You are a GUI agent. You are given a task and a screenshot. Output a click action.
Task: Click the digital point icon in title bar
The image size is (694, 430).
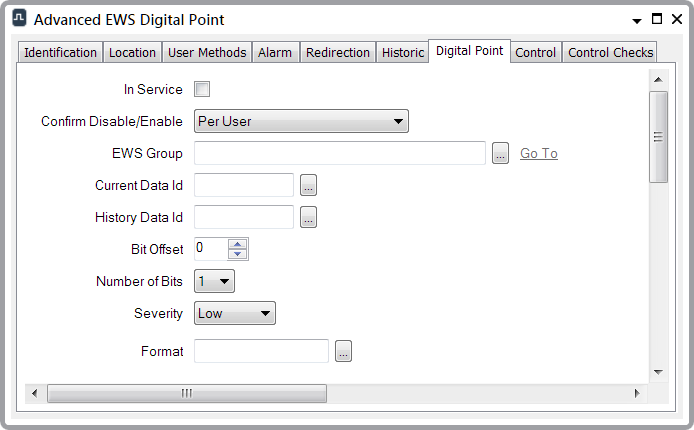tap(18, 19)
